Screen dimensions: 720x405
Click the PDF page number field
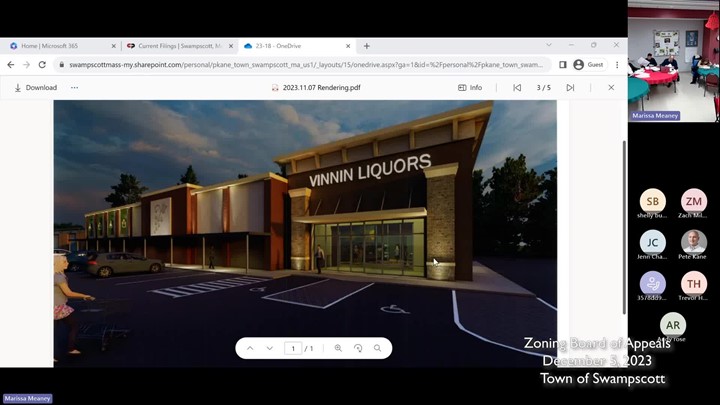(x=293, y=348)
